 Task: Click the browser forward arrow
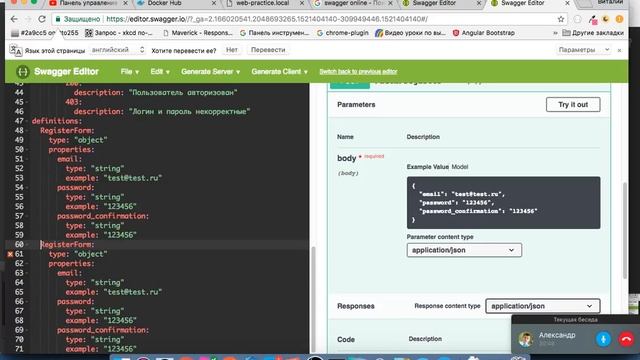coord(28,19)
